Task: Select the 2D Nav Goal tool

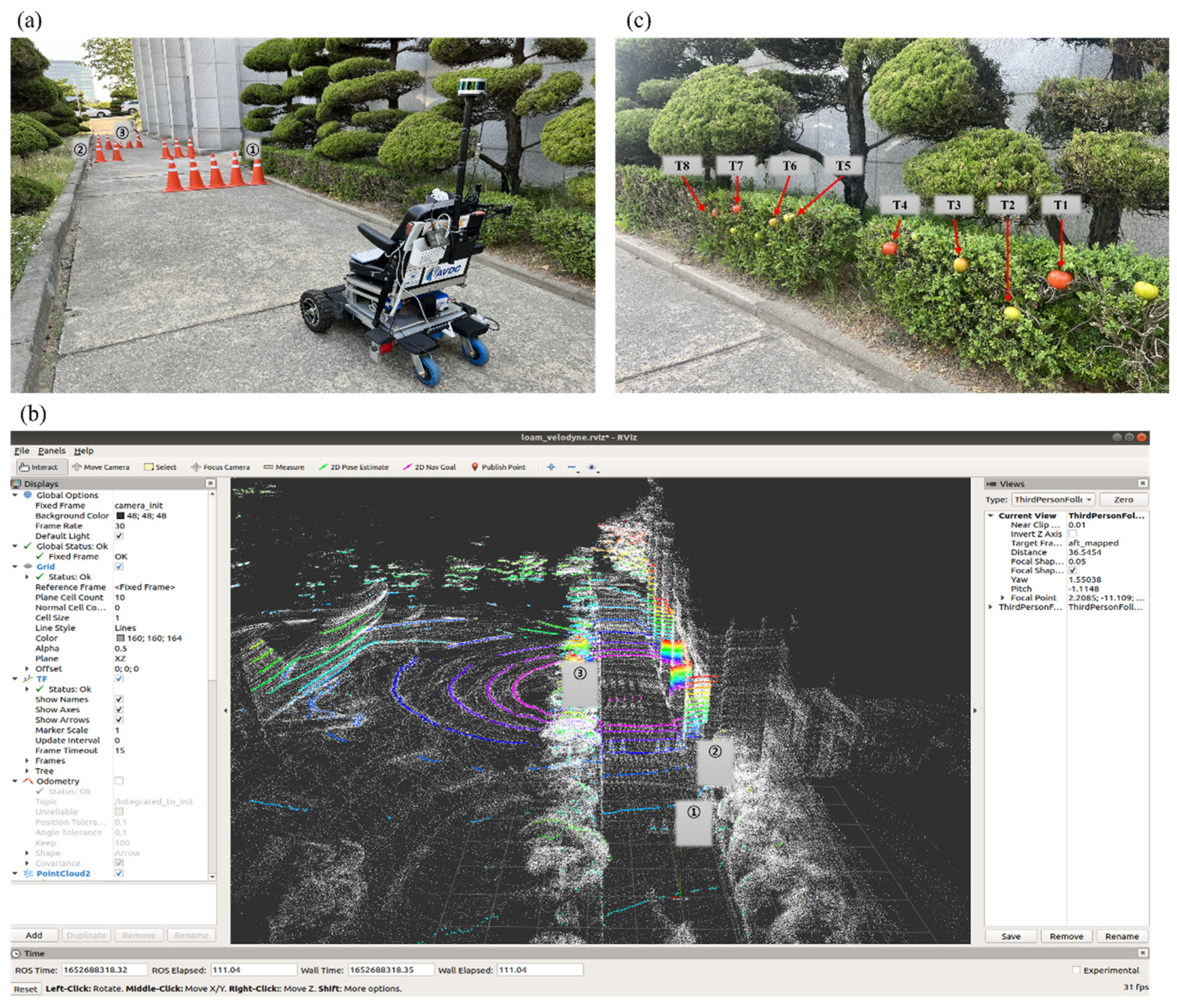Action: (429, 467)
